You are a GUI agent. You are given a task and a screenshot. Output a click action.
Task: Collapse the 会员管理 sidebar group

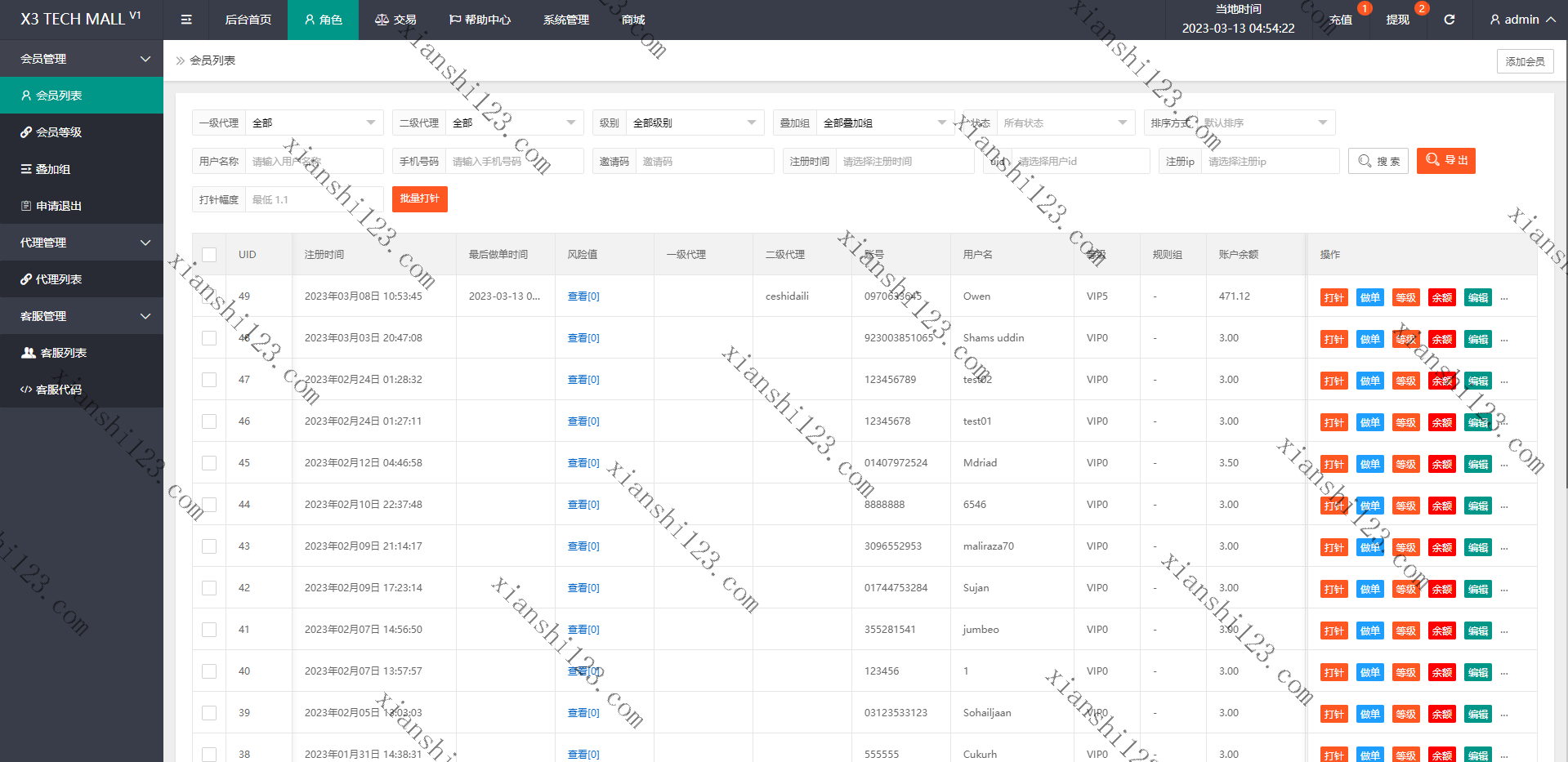(x=82, y=59)
